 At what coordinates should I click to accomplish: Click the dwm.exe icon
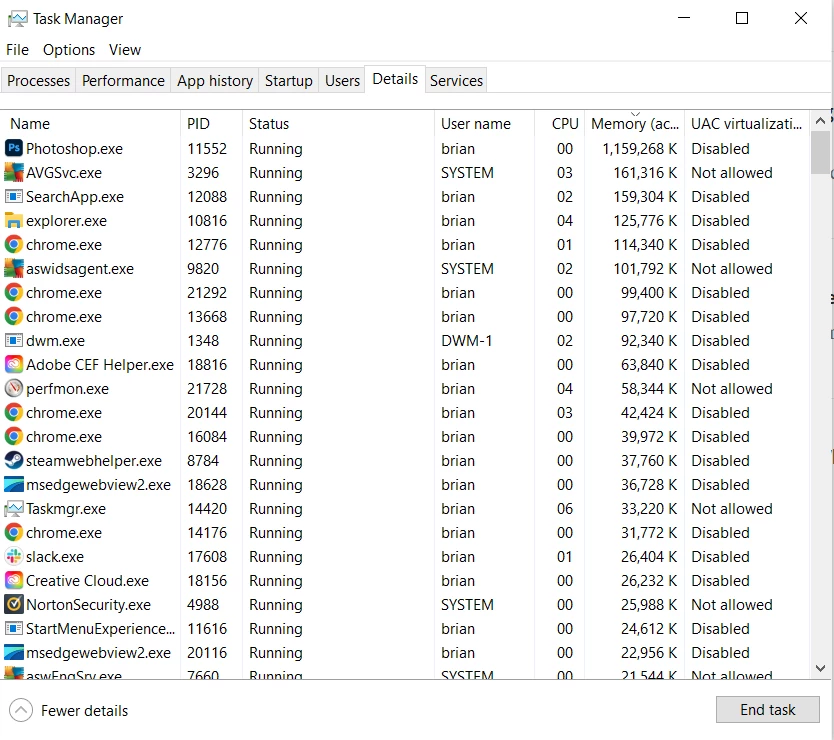[14, 340]
